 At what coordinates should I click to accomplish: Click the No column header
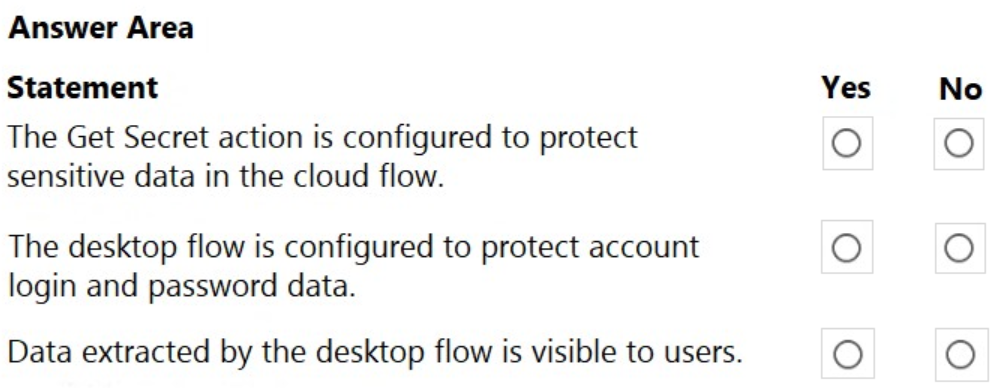click(960, 88)
